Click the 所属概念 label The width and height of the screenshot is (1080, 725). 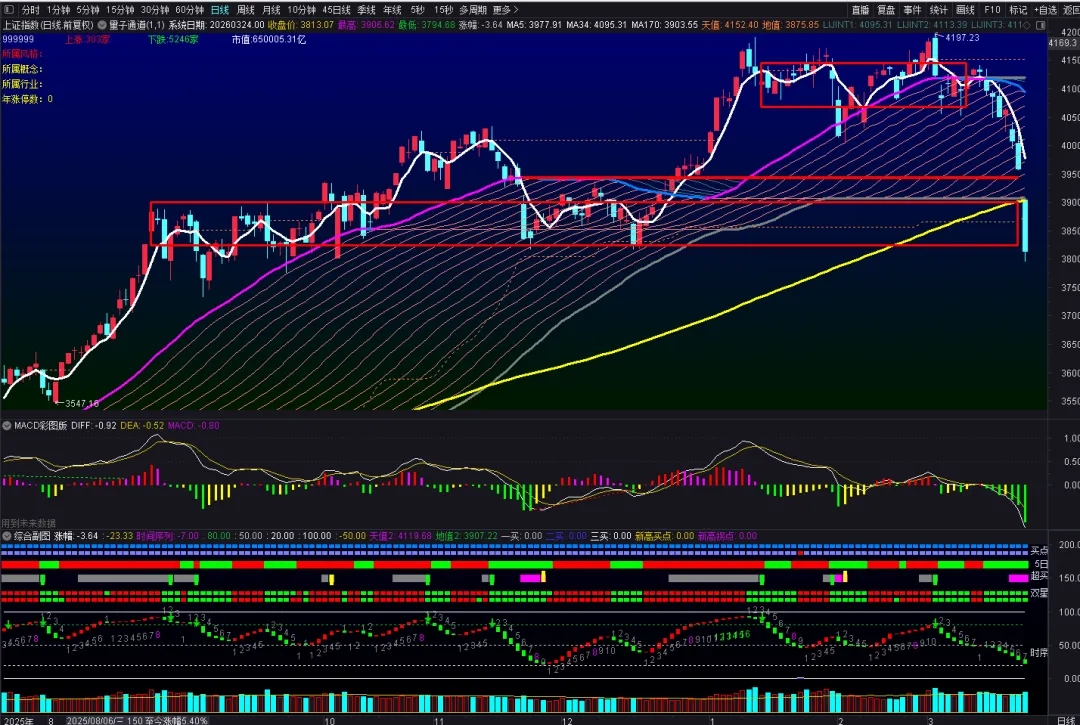click(22, 69)
